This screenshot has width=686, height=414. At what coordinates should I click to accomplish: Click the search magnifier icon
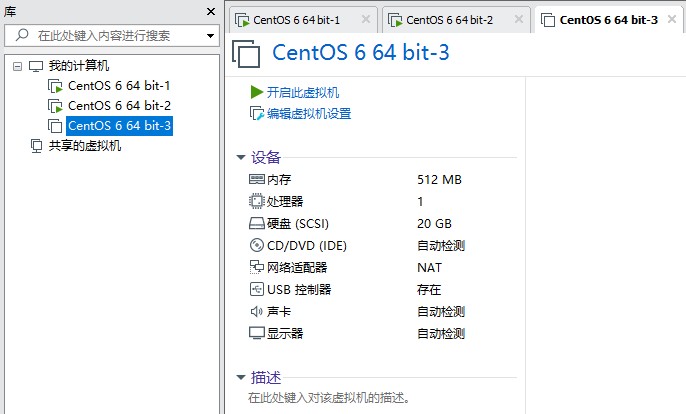(22, 35)
